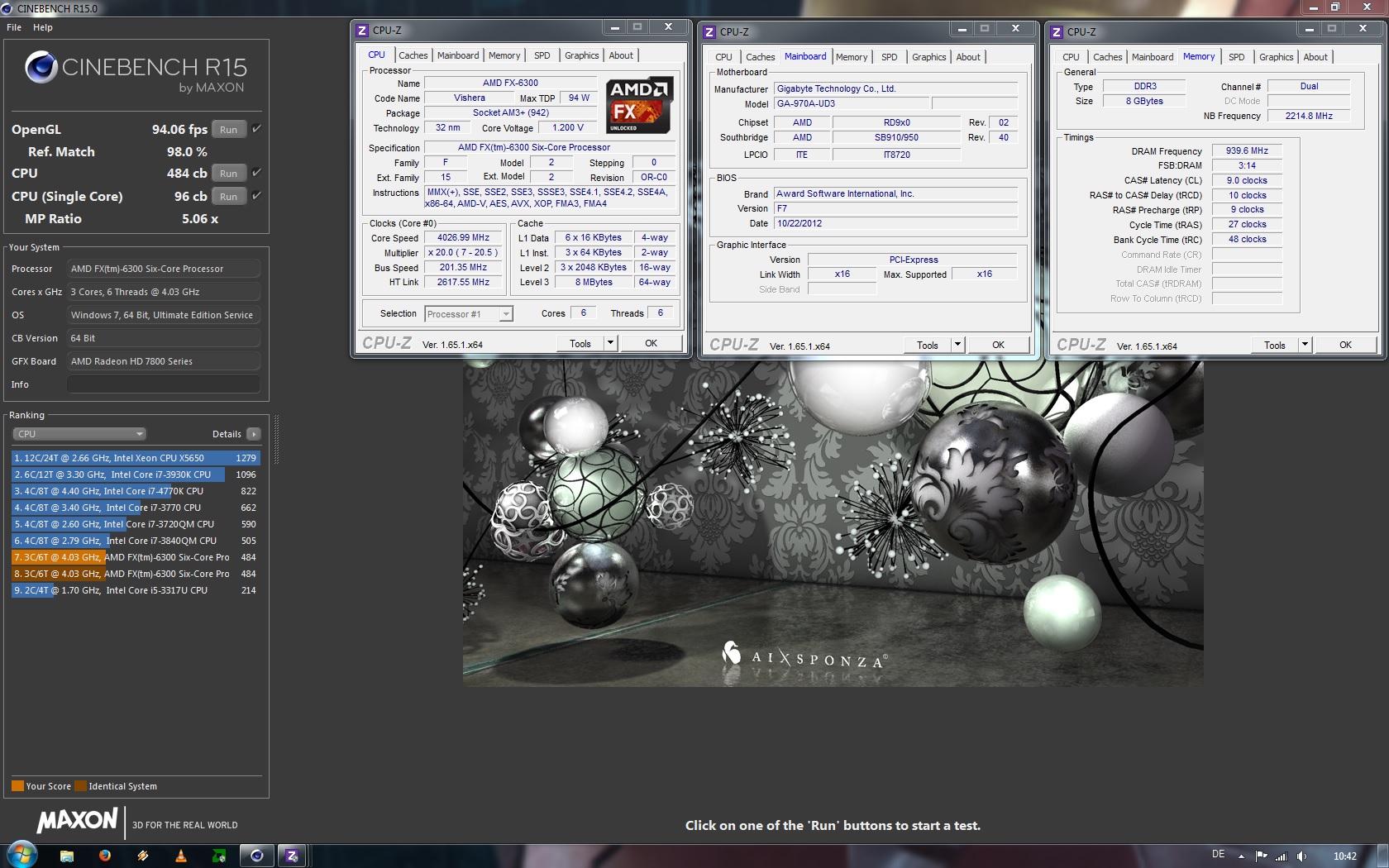
Task: Click the Processor field in Your System
Action: tap(164, 269)
